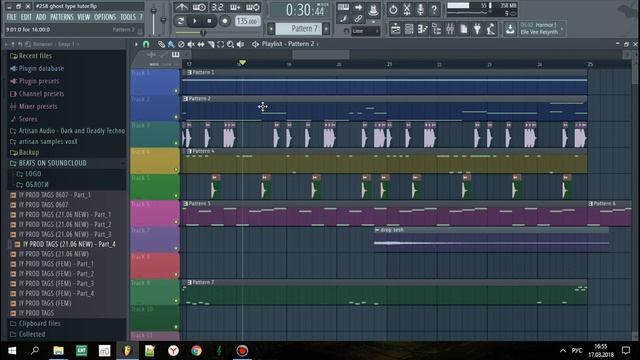Mute Track 5 with its green dot
The image size is (640, 360).
pyautogui.click(x=176, y=196)
